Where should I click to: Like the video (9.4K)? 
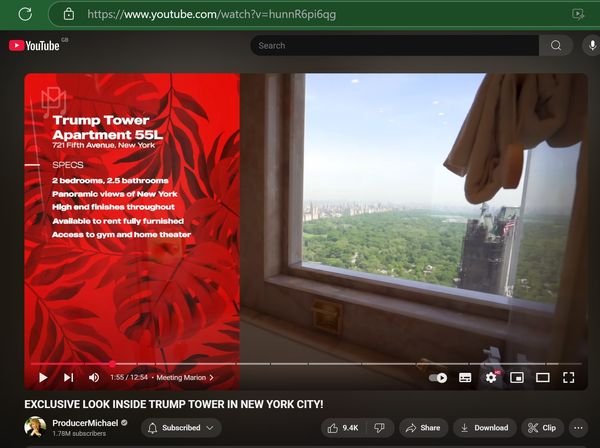343,428
